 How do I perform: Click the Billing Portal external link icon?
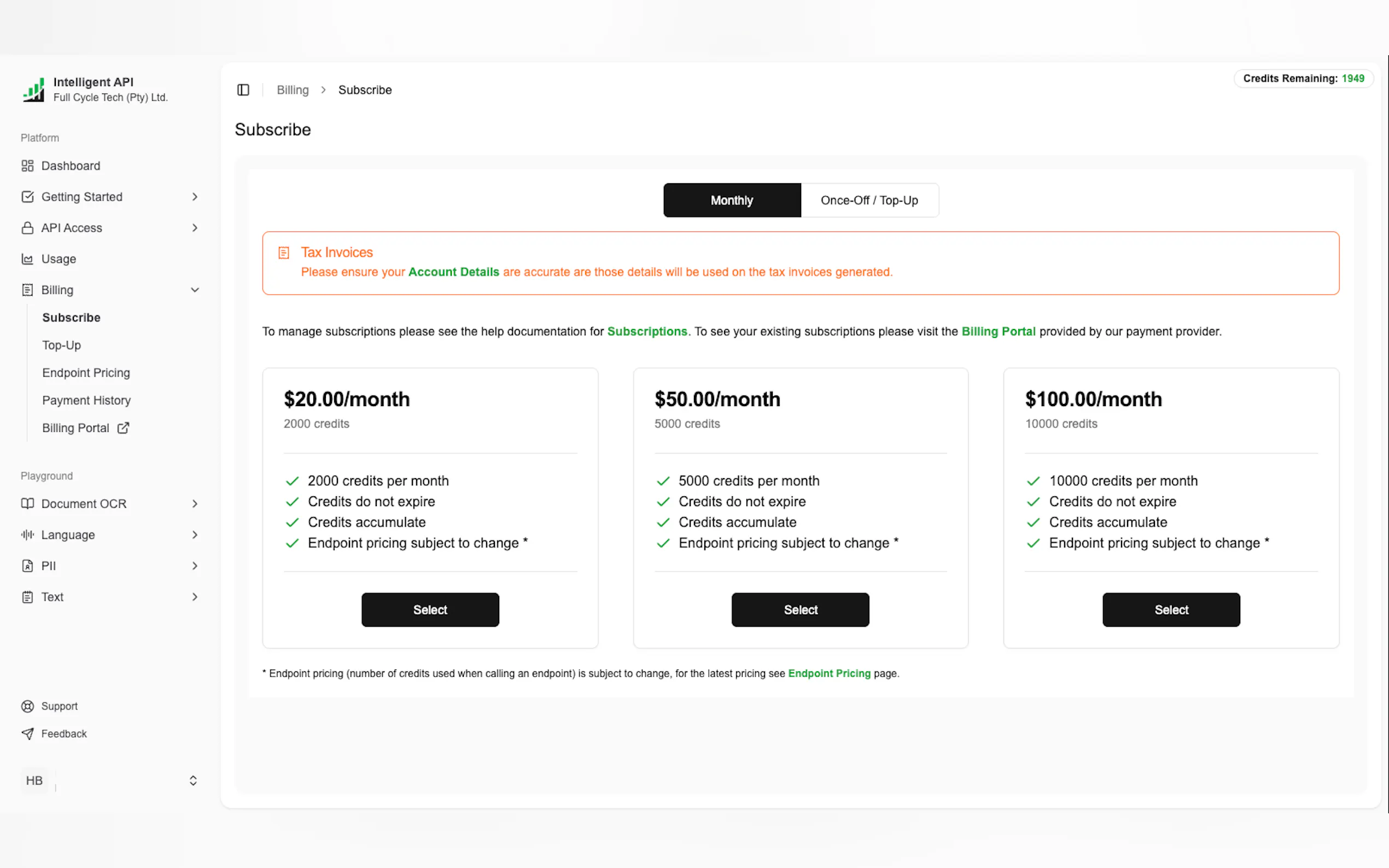(x=123, y=428)
